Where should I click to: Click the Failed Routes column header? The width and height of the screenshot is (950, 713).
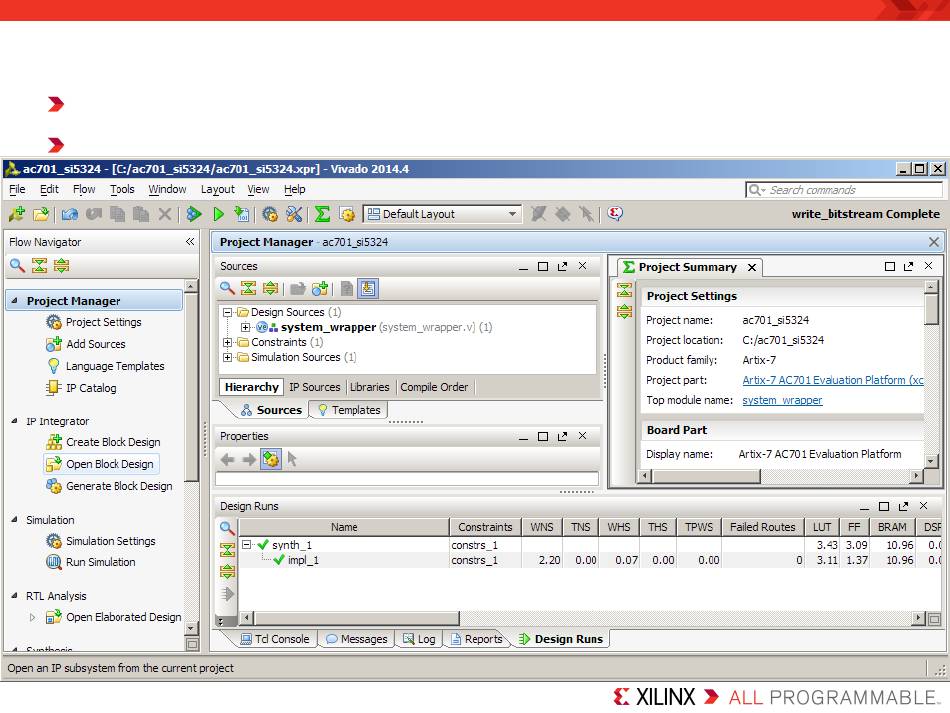pyautogui.click(x=762, y=527)
